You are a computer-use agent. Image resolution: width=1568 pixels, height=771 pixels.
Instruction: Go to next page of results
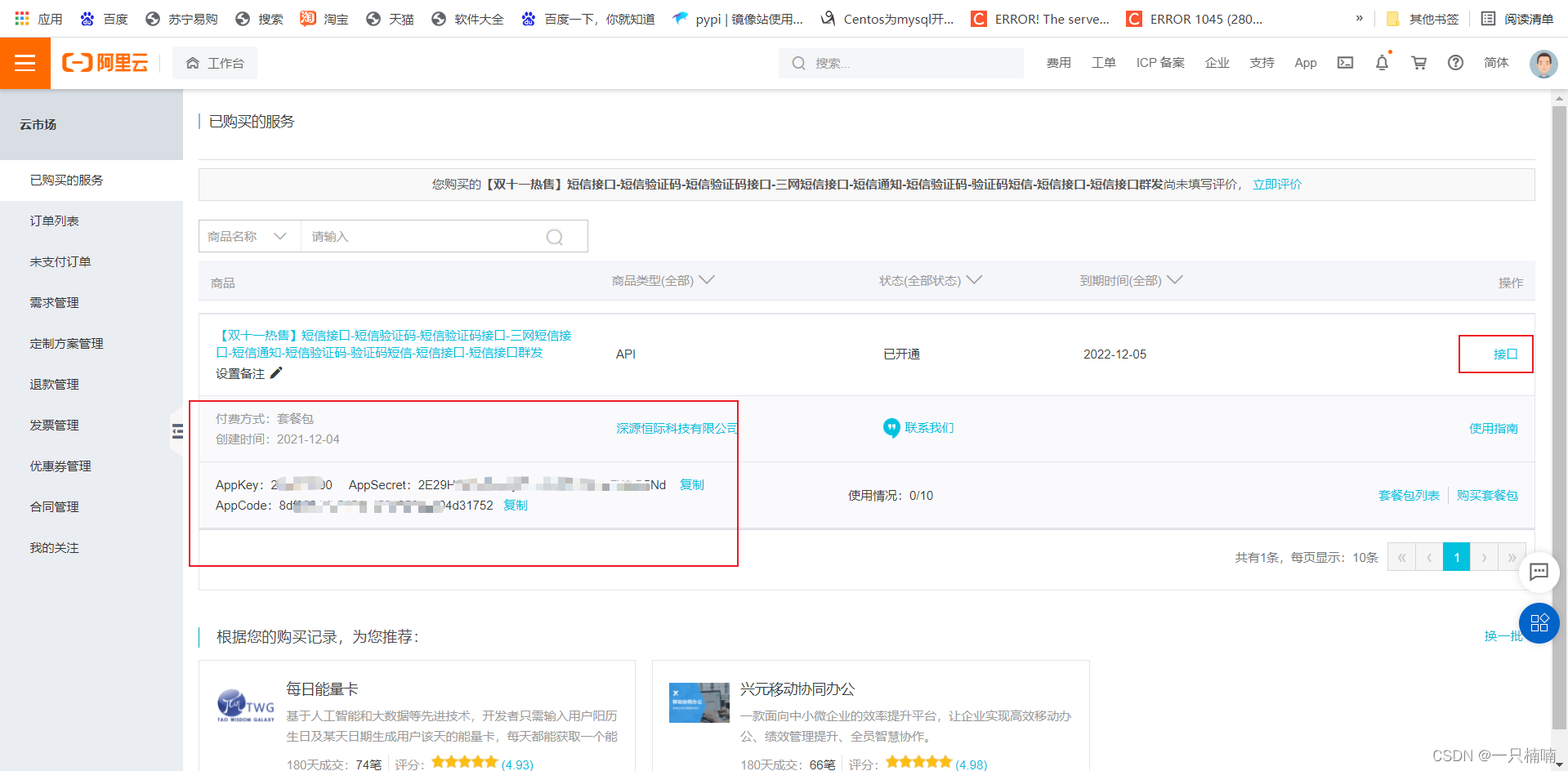click(1484, 557)
